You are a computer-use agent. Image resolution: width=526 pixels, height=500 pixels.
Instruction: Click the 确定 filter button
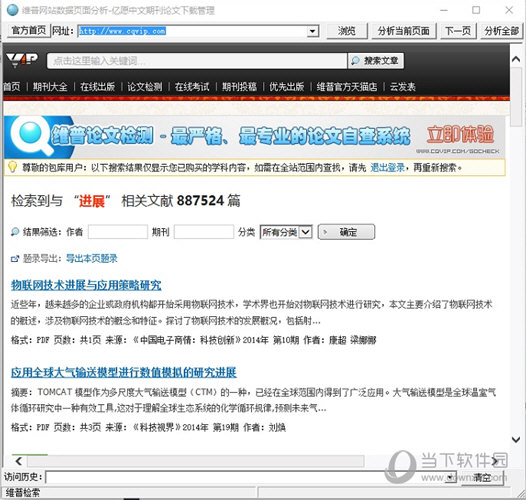click(x=346, y=232)
